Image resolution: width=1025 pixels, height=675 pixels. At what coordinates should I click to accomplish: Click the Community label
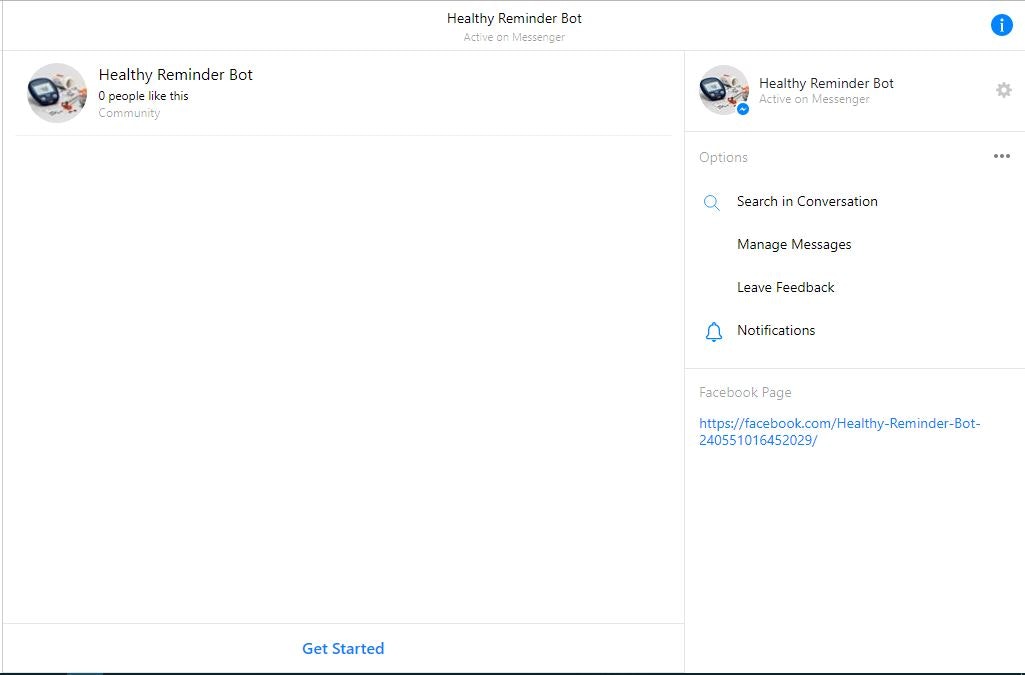click(129, 113)
